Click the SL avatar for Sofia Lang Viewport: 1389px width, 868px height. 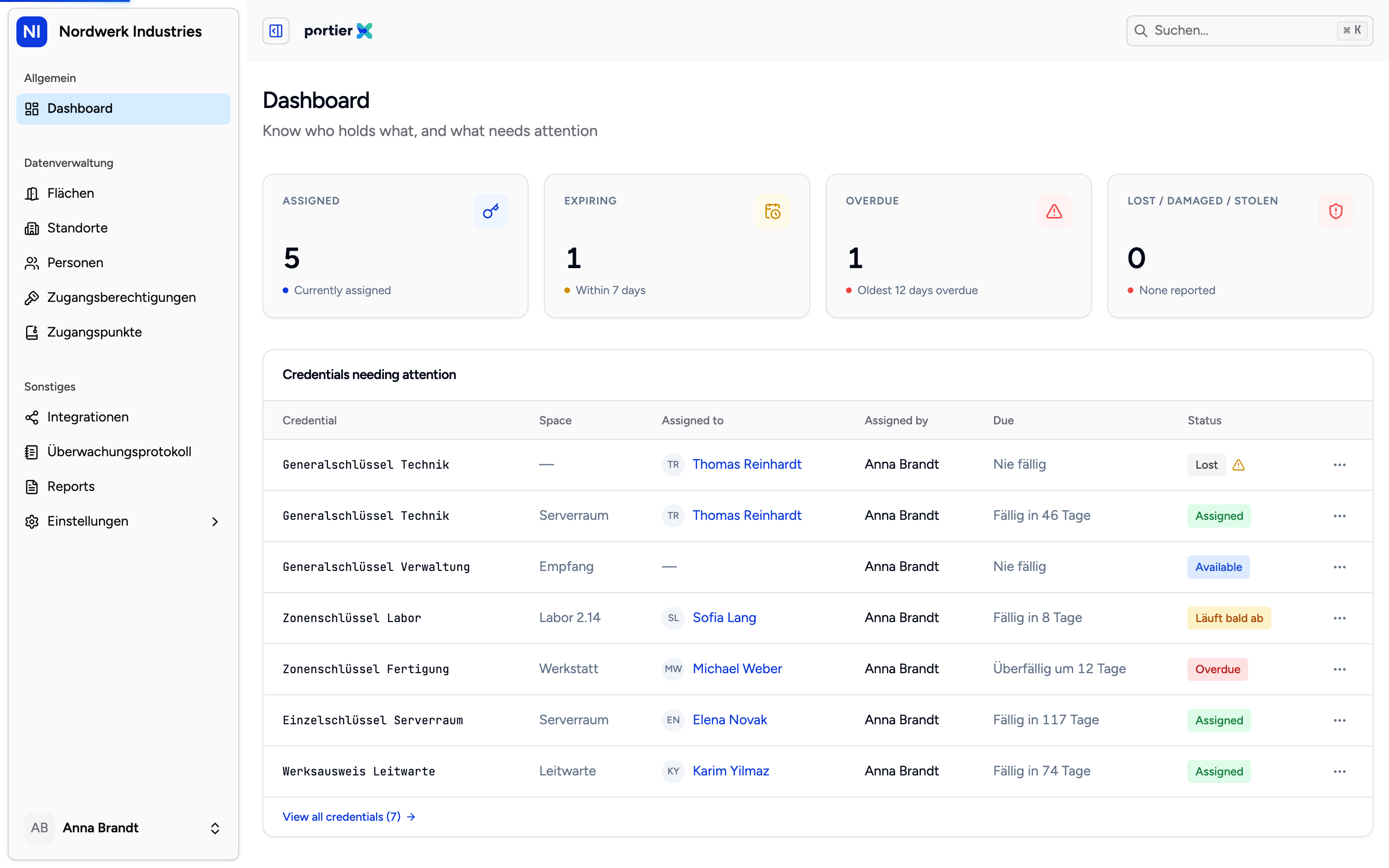673,618
